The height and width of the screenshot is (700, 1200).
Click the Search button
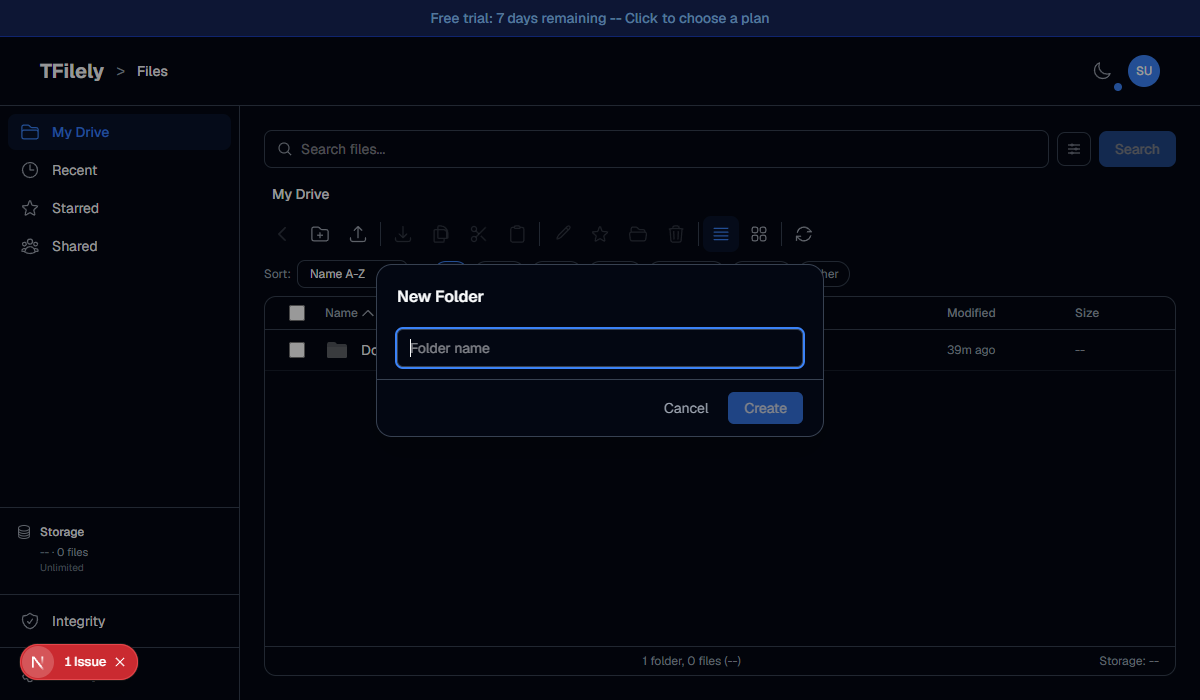tap(1137, 149)
